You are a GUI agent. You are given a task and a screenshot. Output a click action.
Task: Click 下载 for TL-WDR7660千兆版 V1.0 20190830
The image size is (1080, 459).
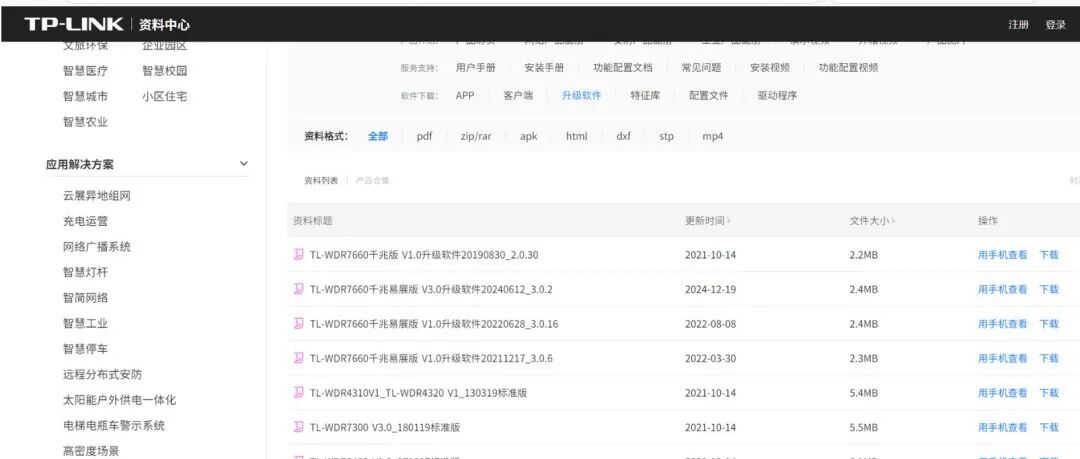coord(1049,255)
